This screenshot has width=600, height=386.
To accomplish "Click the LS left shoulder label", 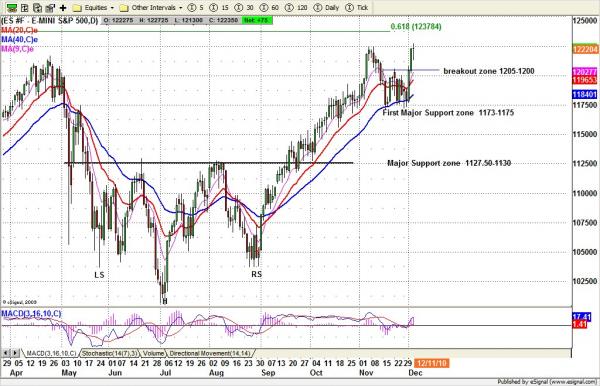I will pyautogui.click(x=99, y=275).
